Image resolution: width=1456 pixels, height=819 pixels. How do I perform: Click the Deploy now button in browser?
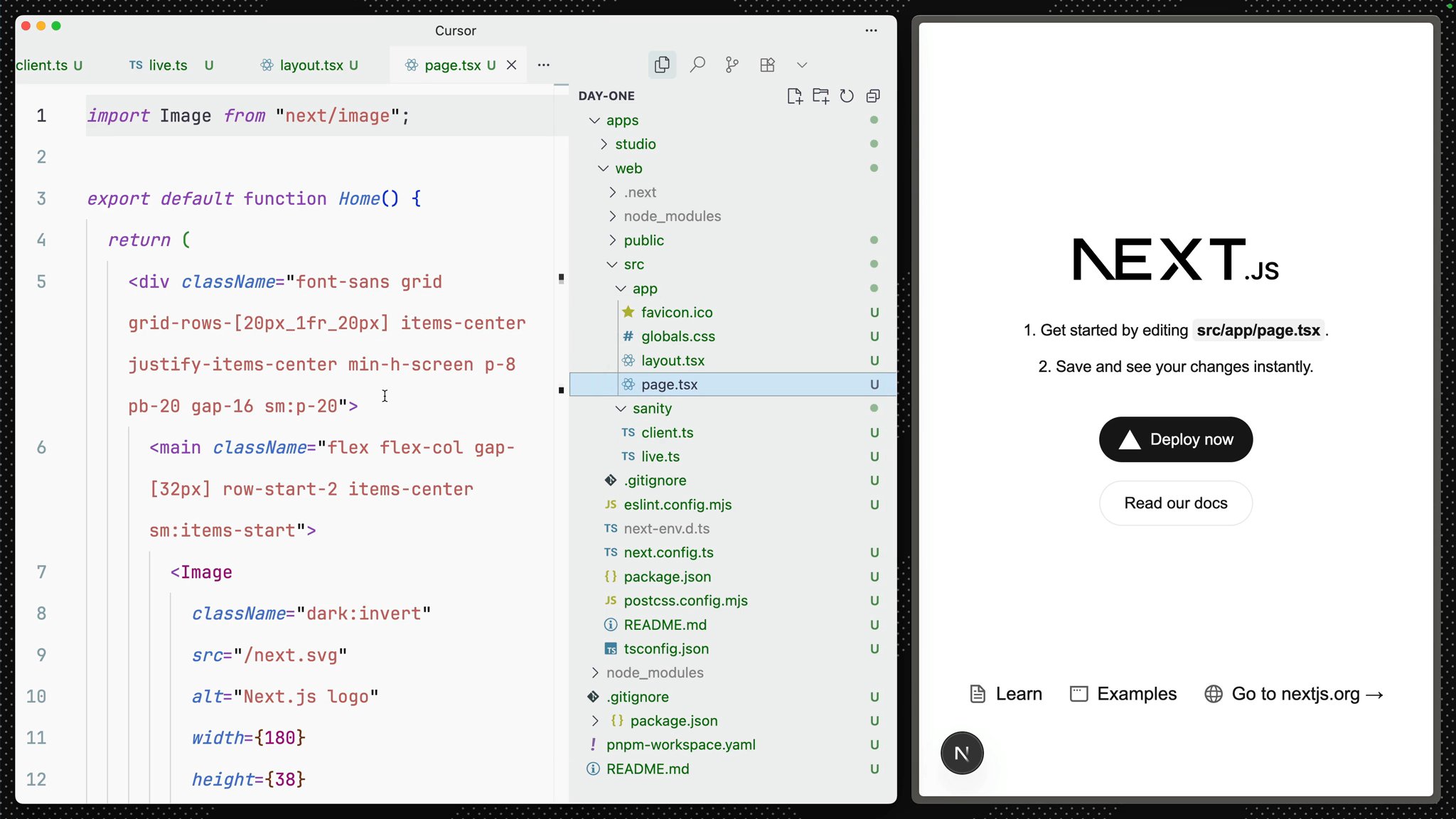click(1176, 439)
